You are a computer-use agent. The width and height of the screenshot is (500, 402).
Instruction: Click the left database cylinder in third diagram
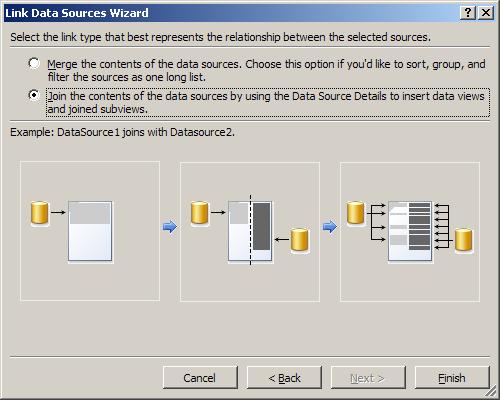click(355, 213)
